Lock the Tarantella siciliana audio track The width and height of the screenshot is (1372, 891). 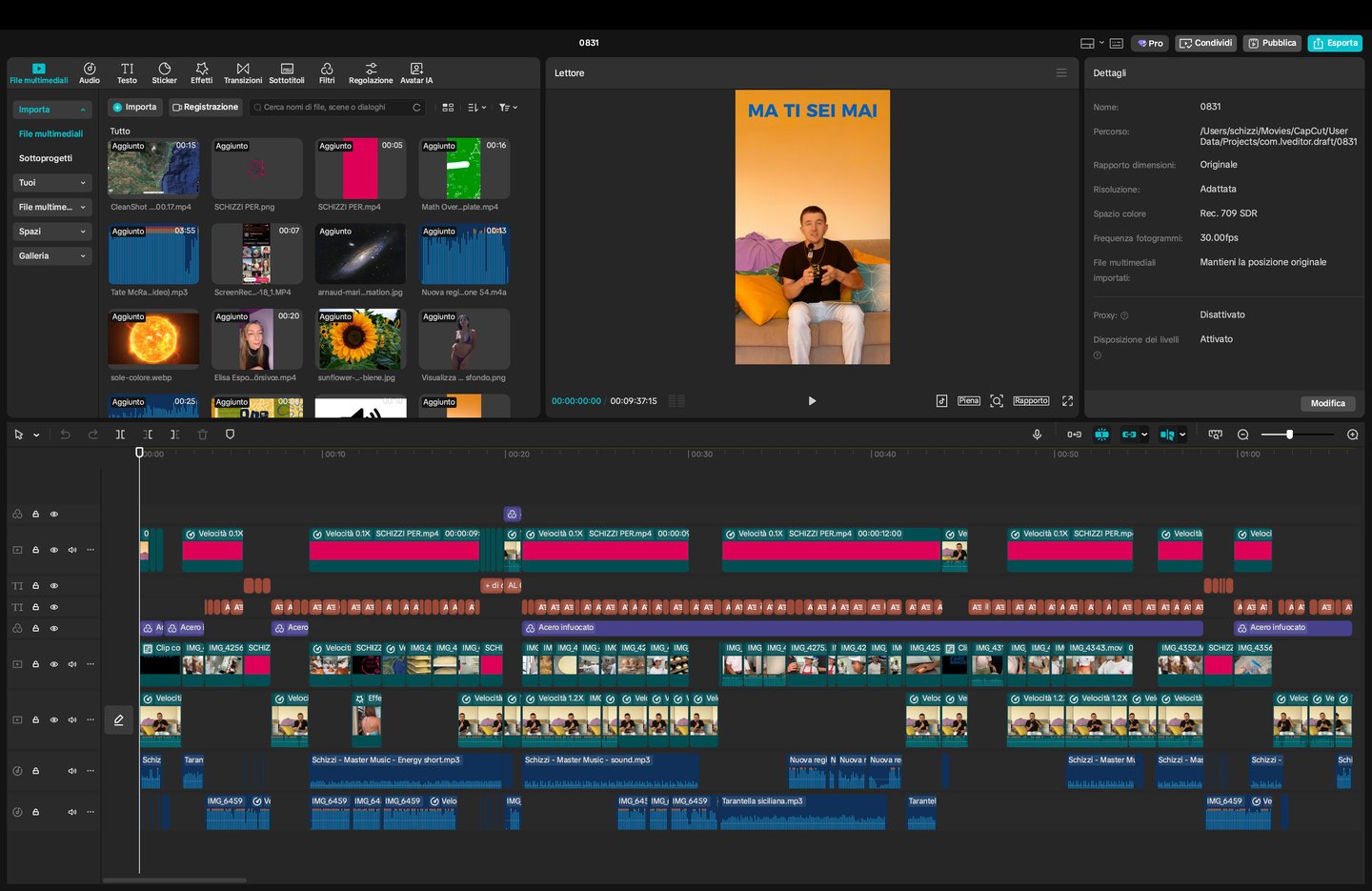pyautogui.click(x=36, y=812)
